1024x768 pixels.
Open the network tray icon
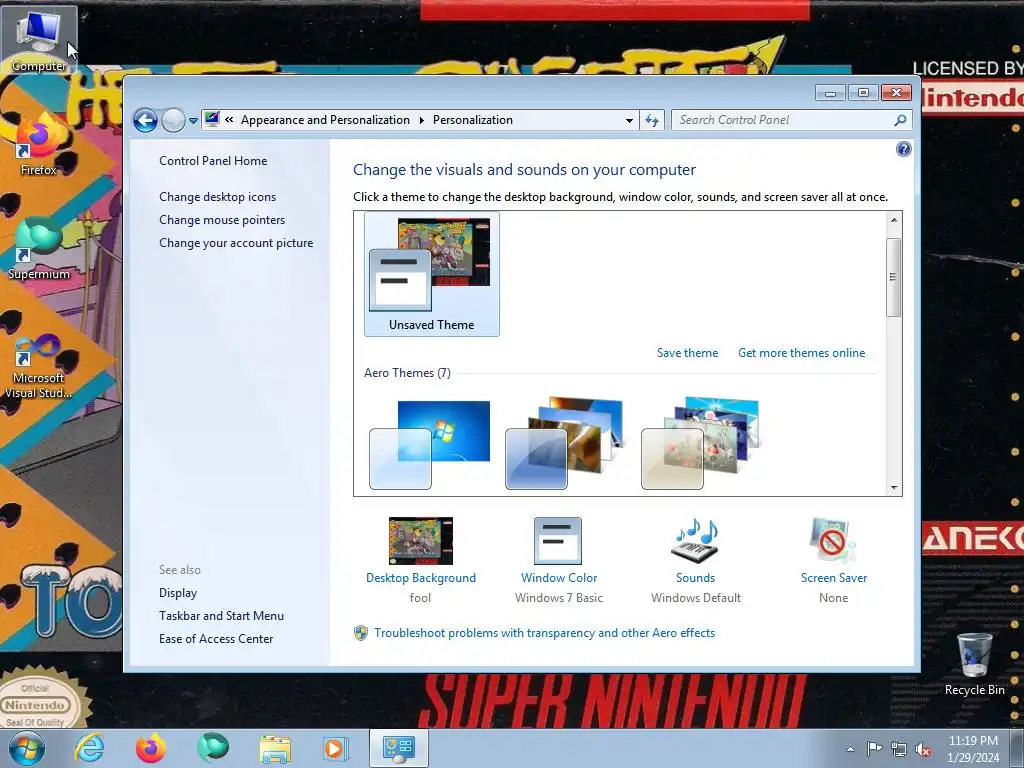[899, 749]
